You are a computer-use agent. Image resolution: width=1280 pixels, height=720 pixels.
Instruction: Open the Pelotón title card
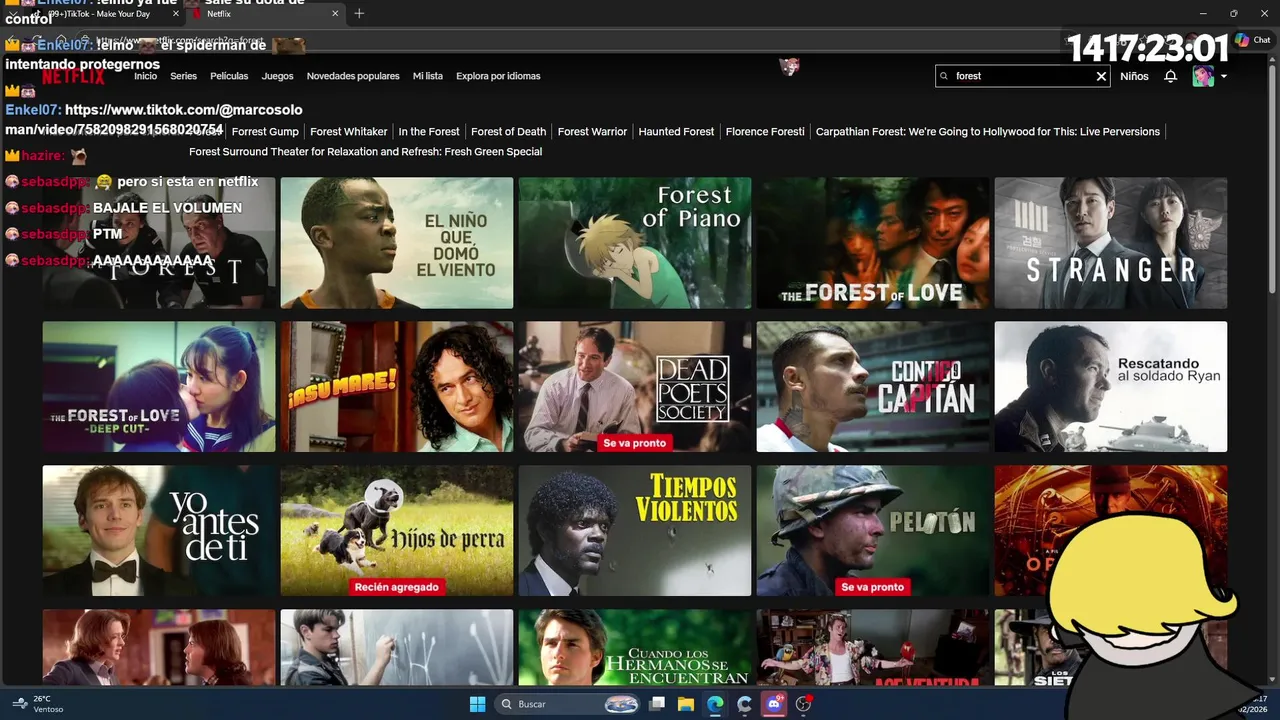(873, 531)
